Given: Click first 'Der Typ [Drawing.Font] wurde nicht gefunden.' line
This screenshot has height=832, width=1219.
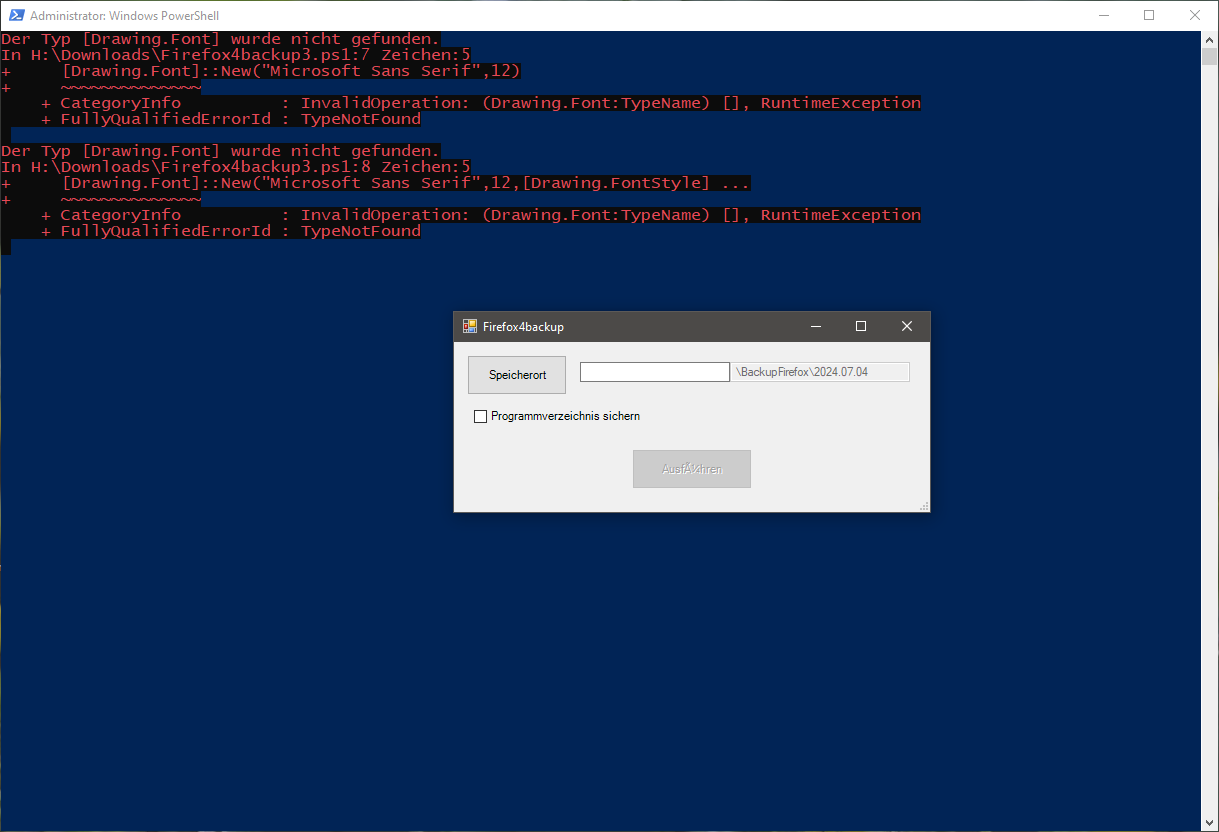Looking at the screenshot, I should tap(221, 39).
